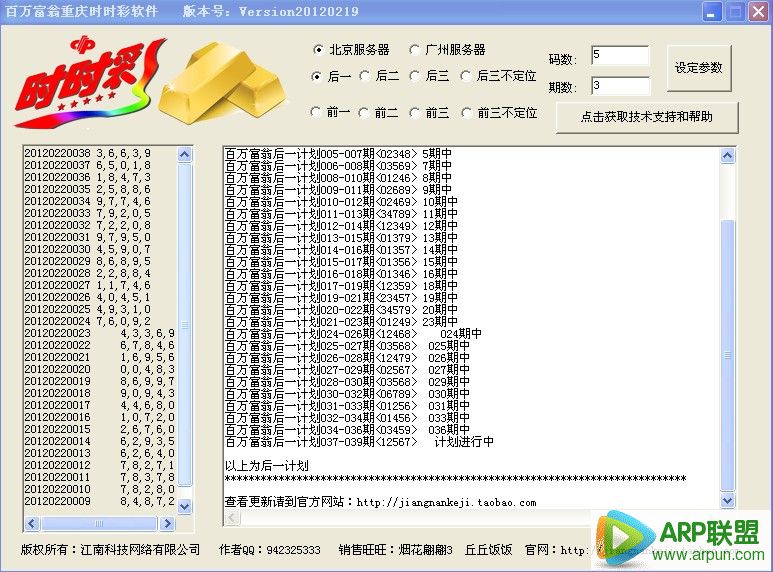Select draw row 20120220031 9,7,9,5,0

click(x=88, y=237)
